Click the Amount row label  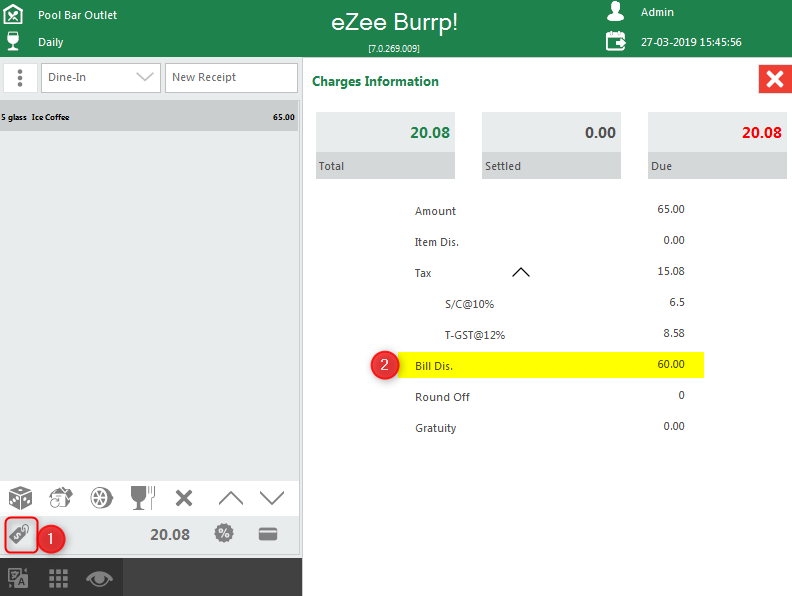tap(435, 211)
